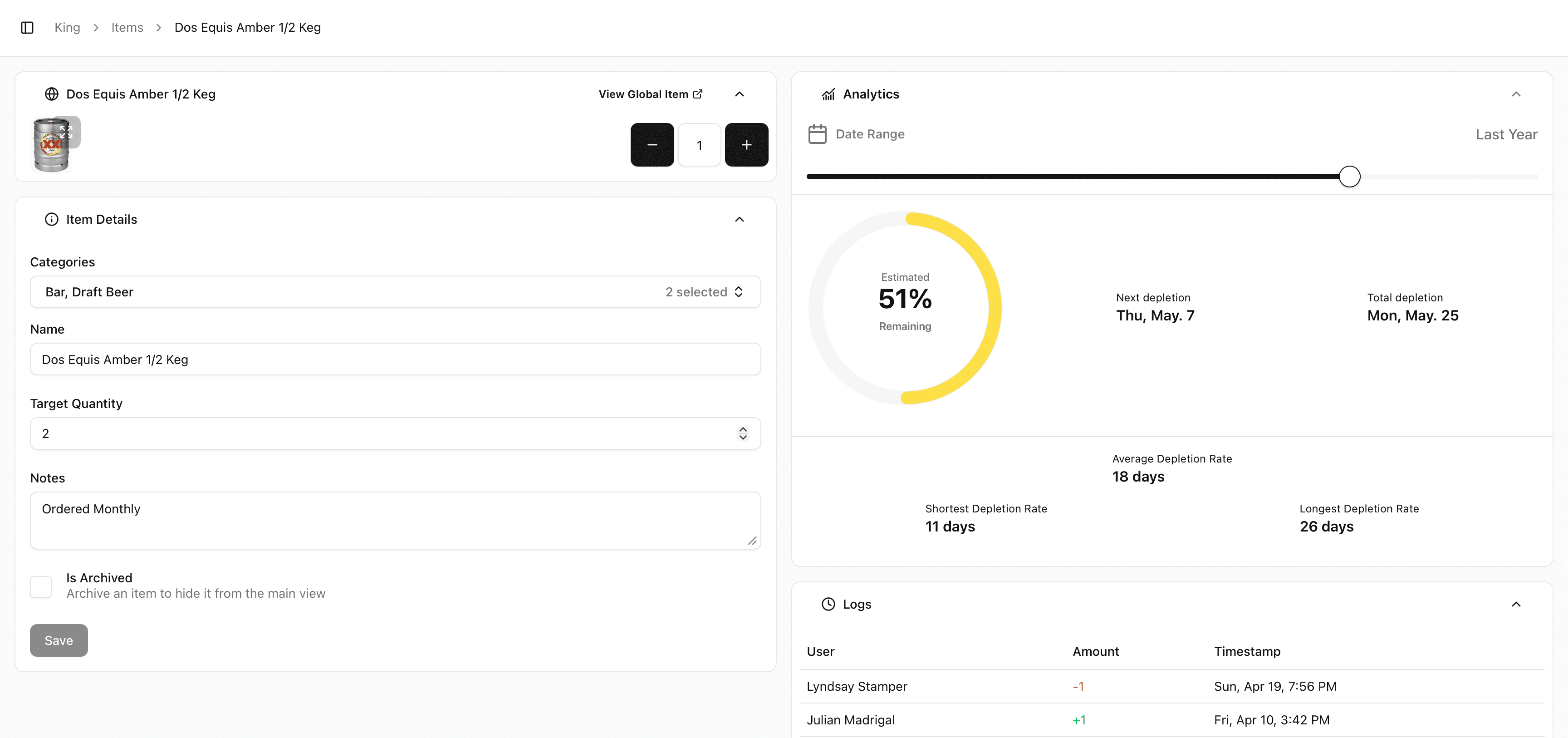This screenshot has height=738, width=1568.
Task: Click timestamp Fri, Apr 10, 3:42 PM
Action: pyautogui.click(x=1272, y=720)
